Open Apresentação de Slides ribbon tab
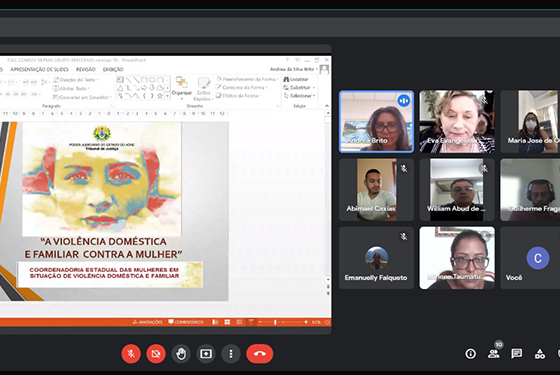This screenshot has width=560, height=375. coord(39,69)
